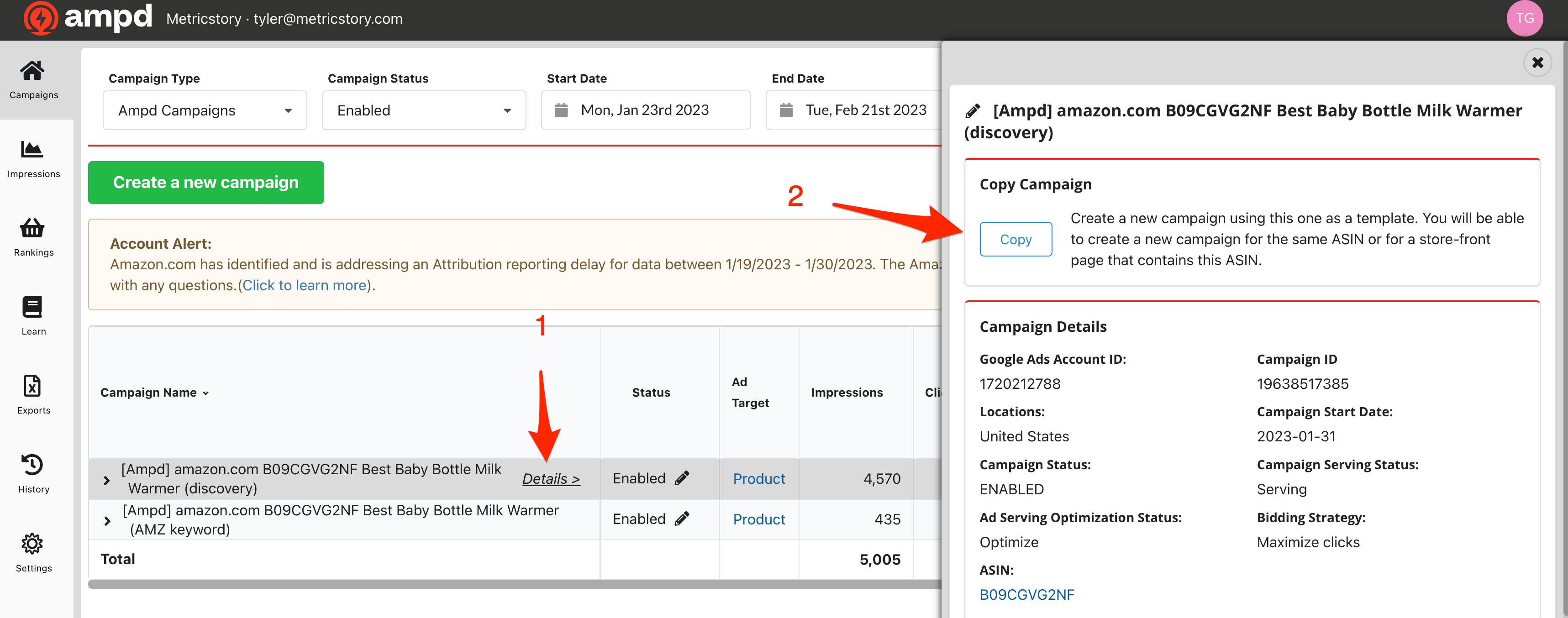Edit status pencil for AMZ keyword campaign
The width and height of the screenshot is (1568, 618).
coord(682,519)
